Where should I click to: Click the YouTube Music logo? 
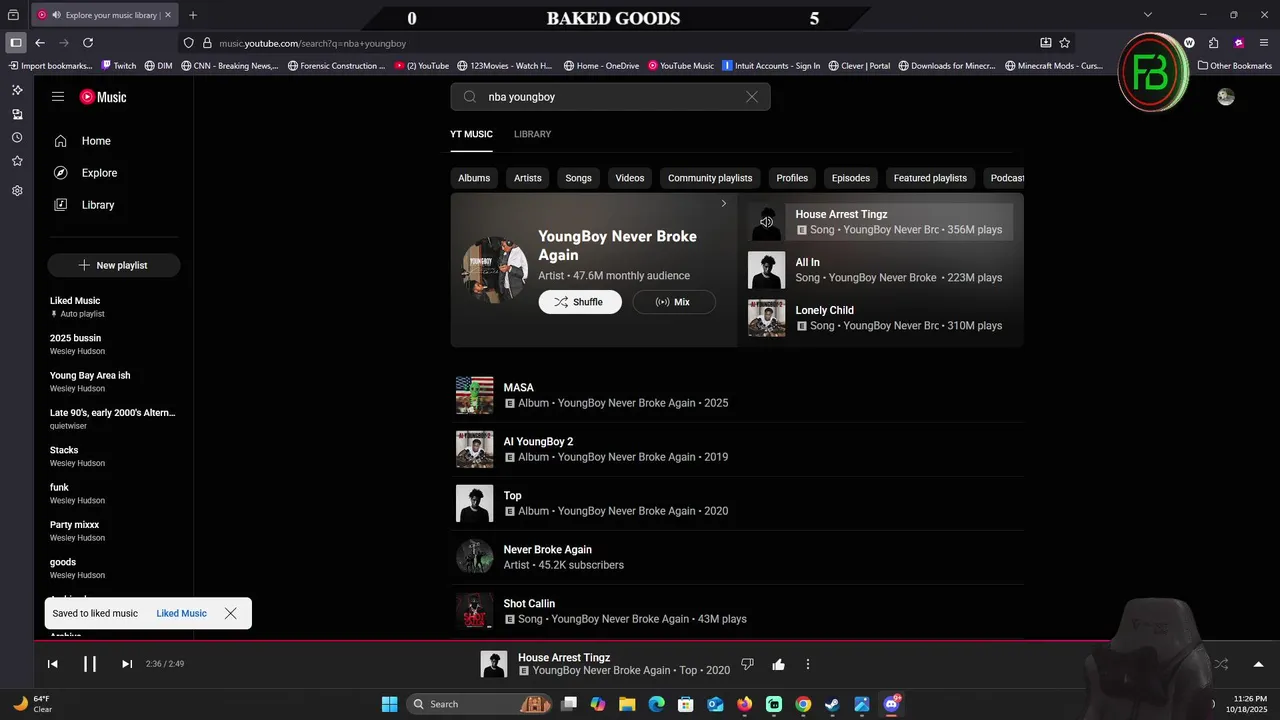click(x=103, y=97)
